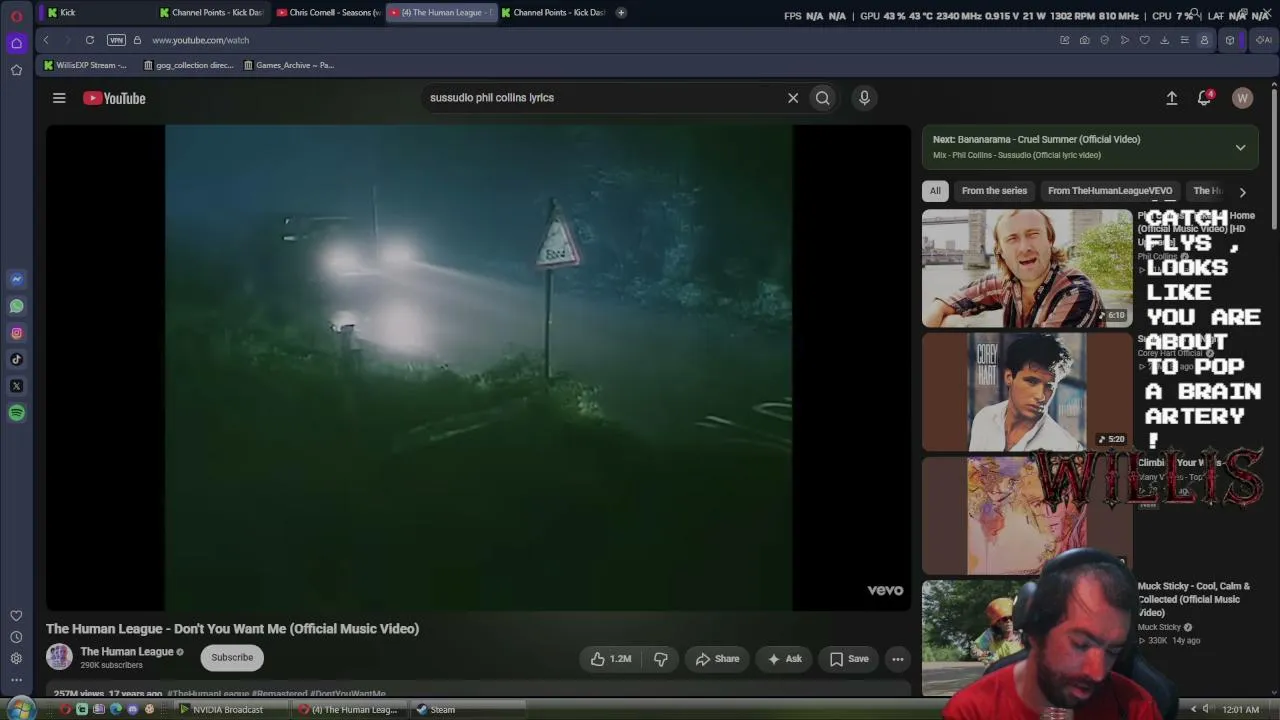Open WhatsApp in the Opera sidebar
The image size is (1280, 720).
click(16, 306)
